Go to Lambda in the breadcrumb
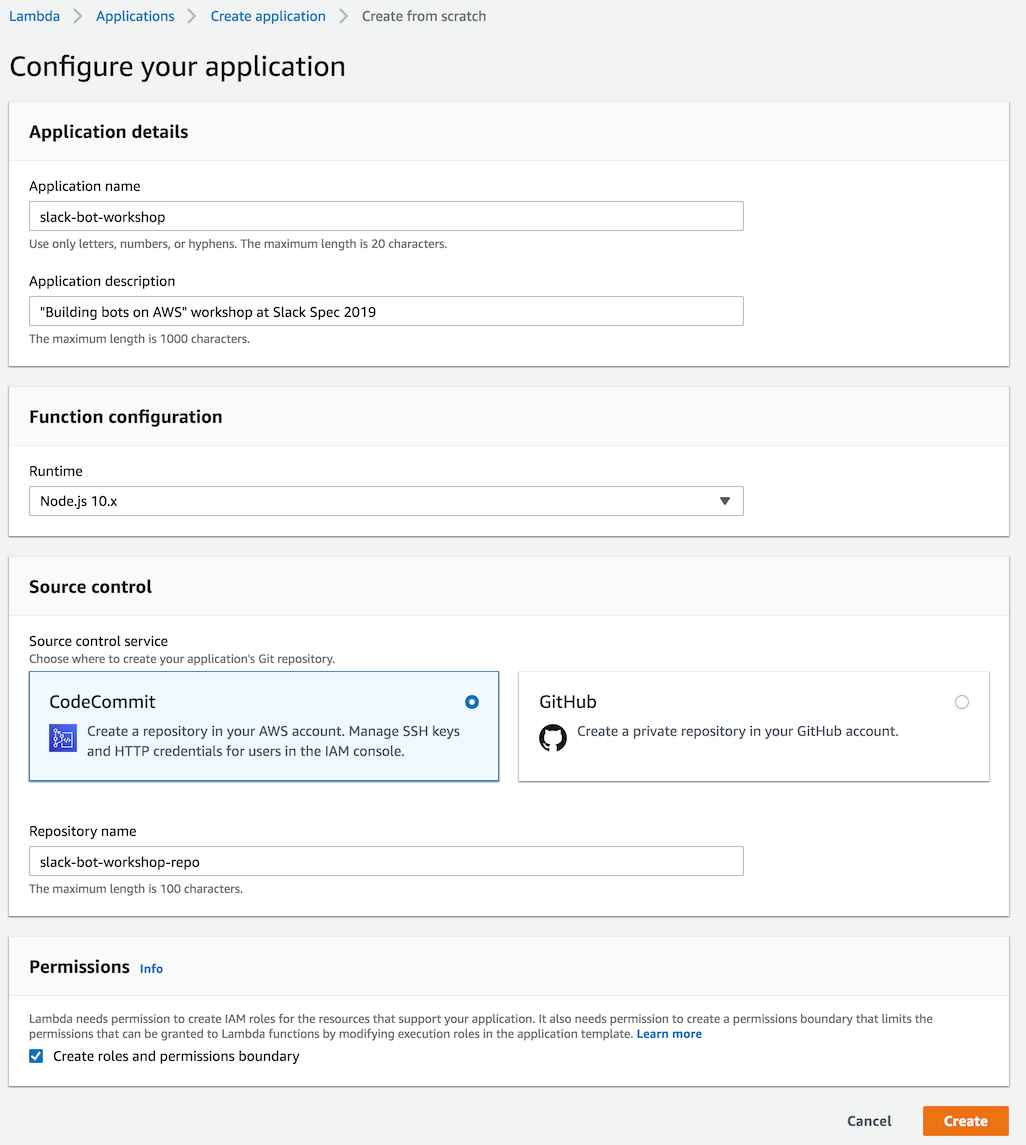The height and width of the screenshot is (1145, 1026). 34,16
